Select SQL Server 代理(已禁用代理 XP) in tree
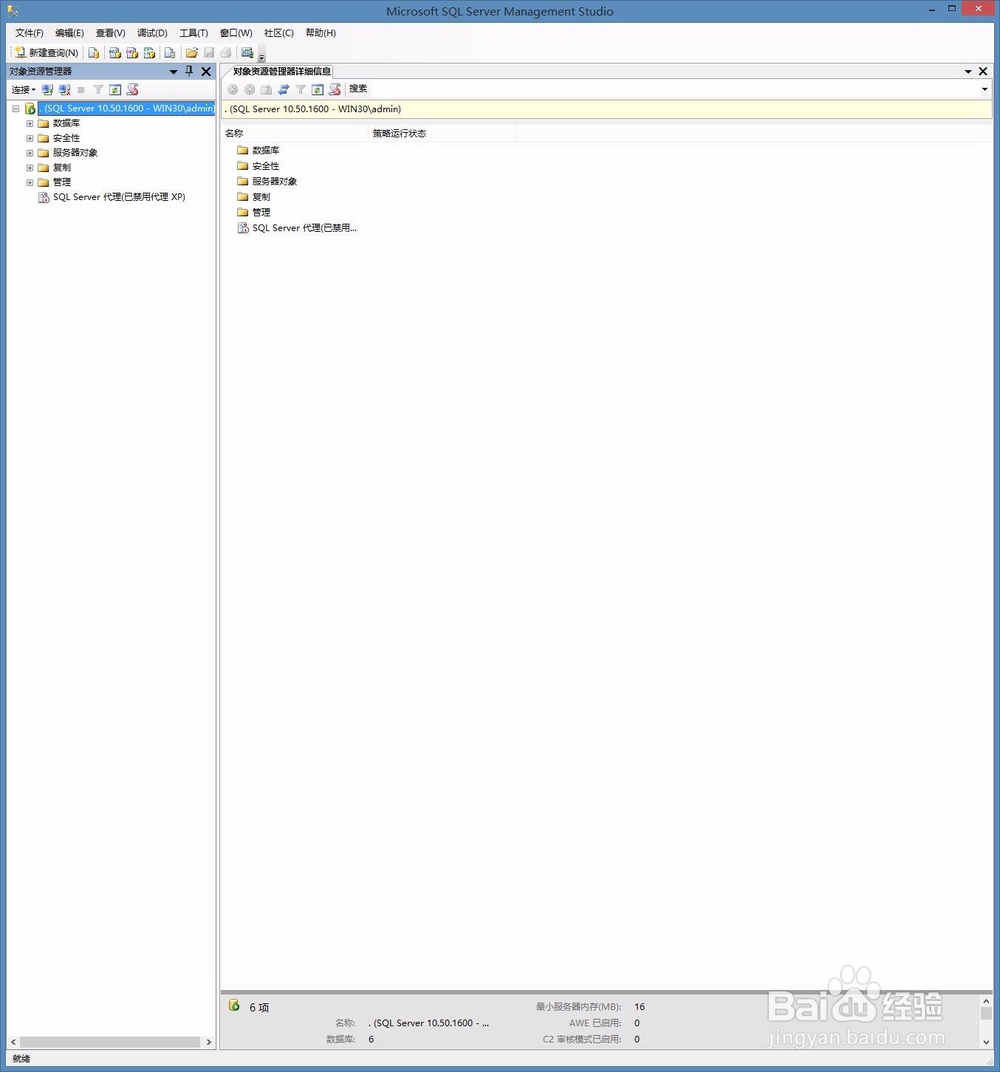 pos(119,197)
